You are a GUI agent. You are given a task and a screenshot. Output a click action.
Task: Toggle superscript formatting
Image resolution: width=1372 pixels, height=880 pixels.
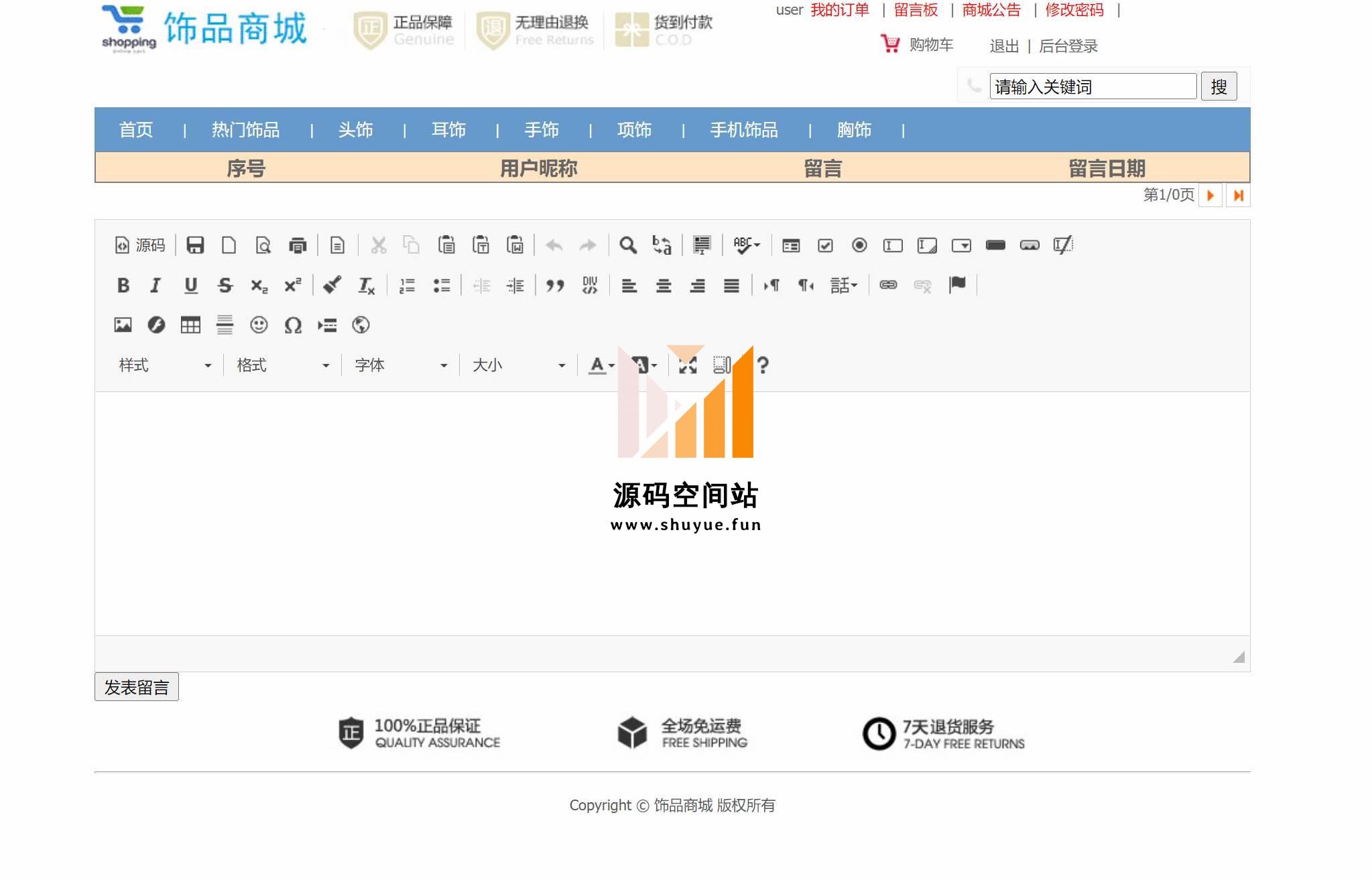(x=293, y=286)
